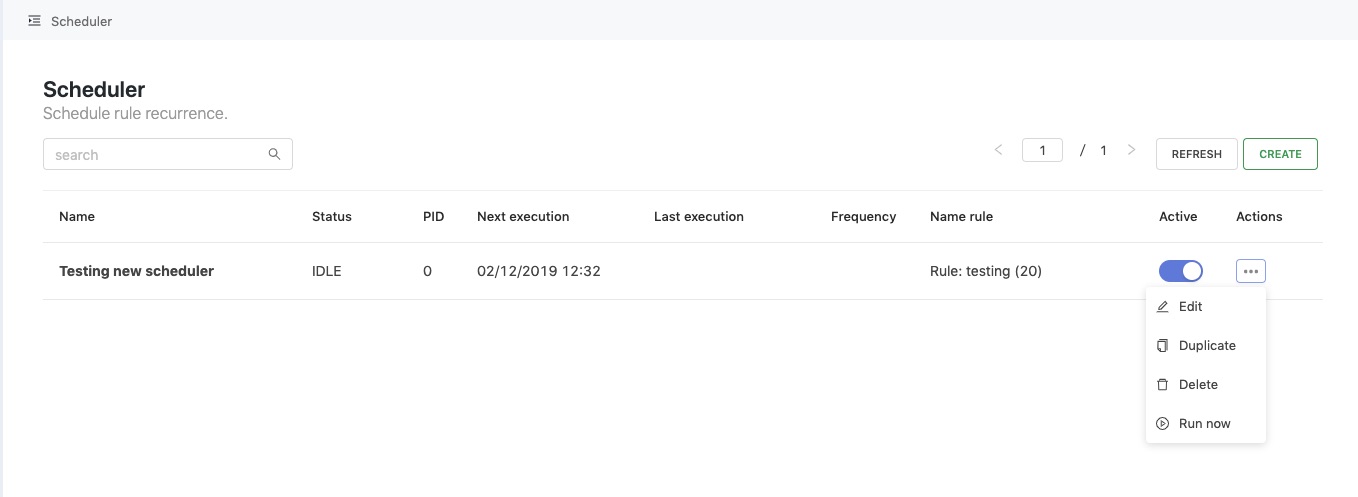Toggle Active switch for Testing new scheduler
This screenshot has width=1358, height=497.
[1181, 271]
